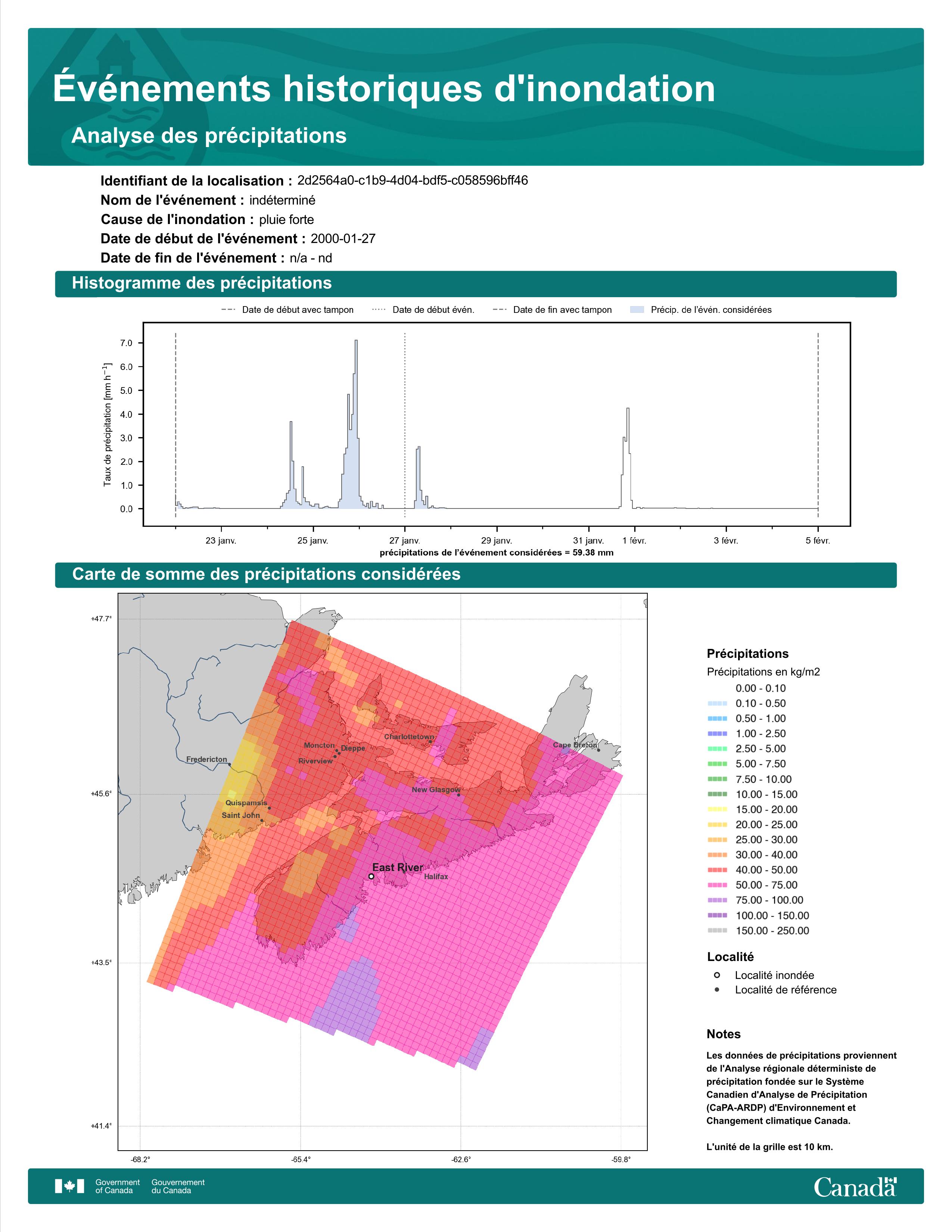Click the East River flooded locality marker

point(371,876)
